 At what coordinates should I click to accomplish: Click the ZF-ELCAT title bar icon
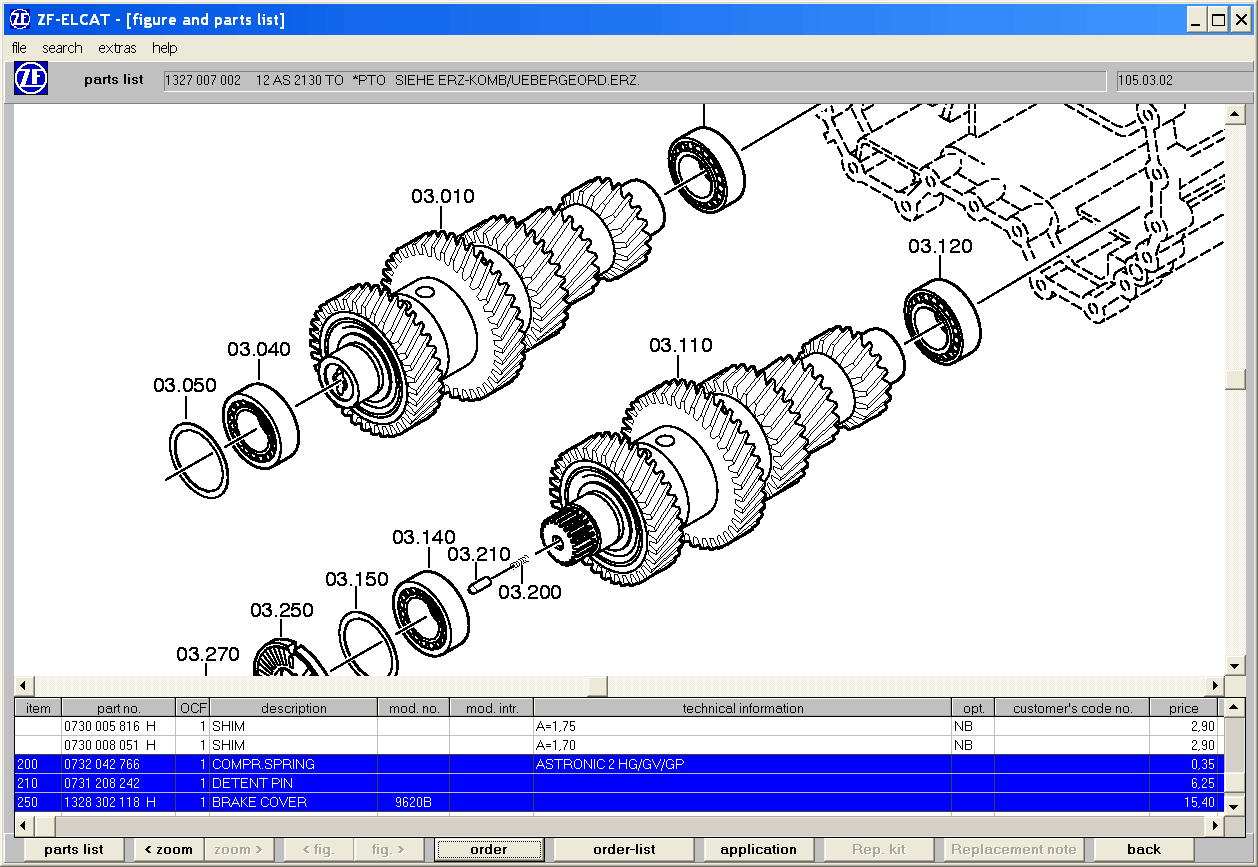17,20
